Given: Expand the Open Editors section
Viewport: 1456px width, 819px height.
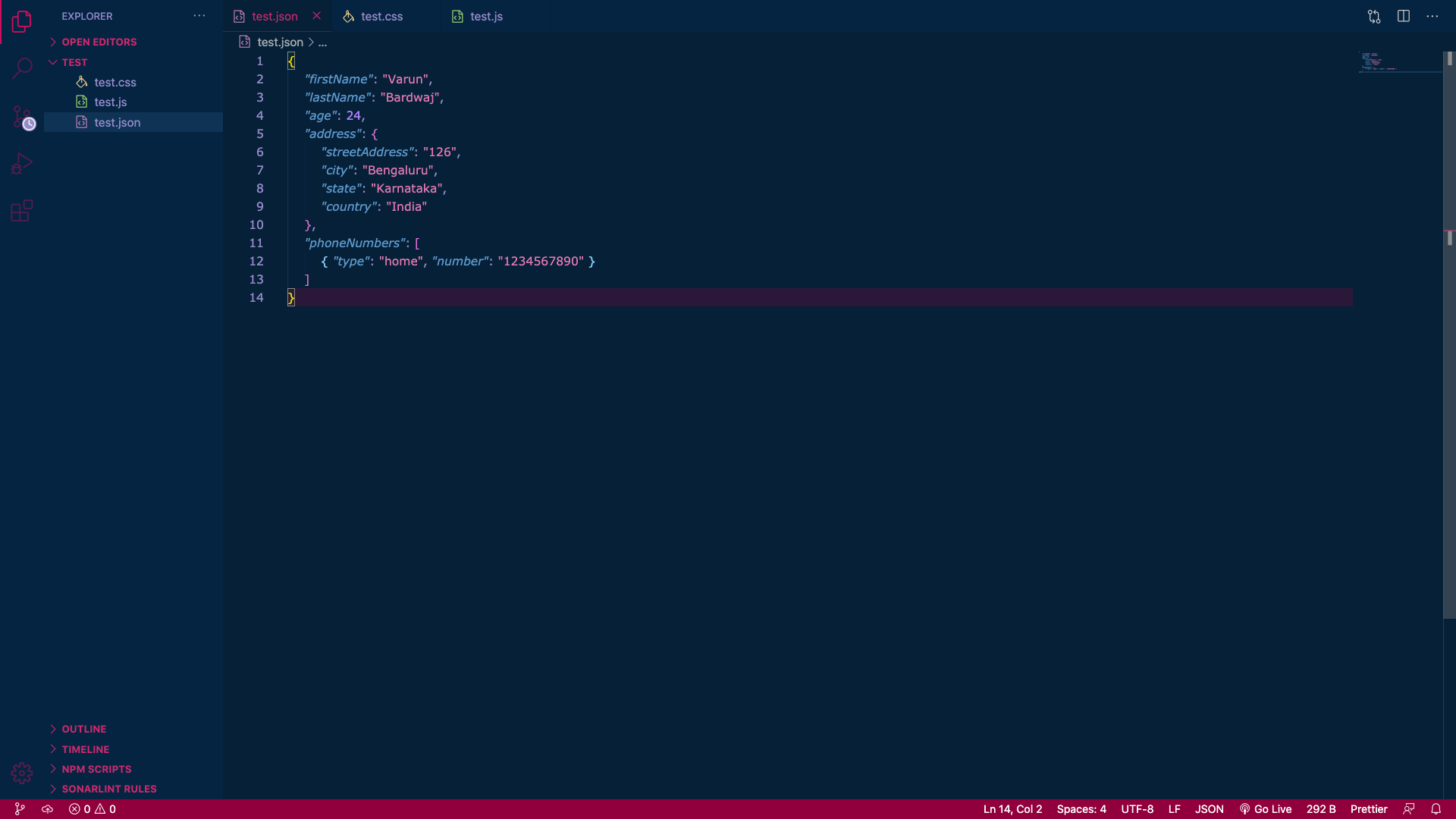Looking at the screenshot, I should (x=99, y=42).
